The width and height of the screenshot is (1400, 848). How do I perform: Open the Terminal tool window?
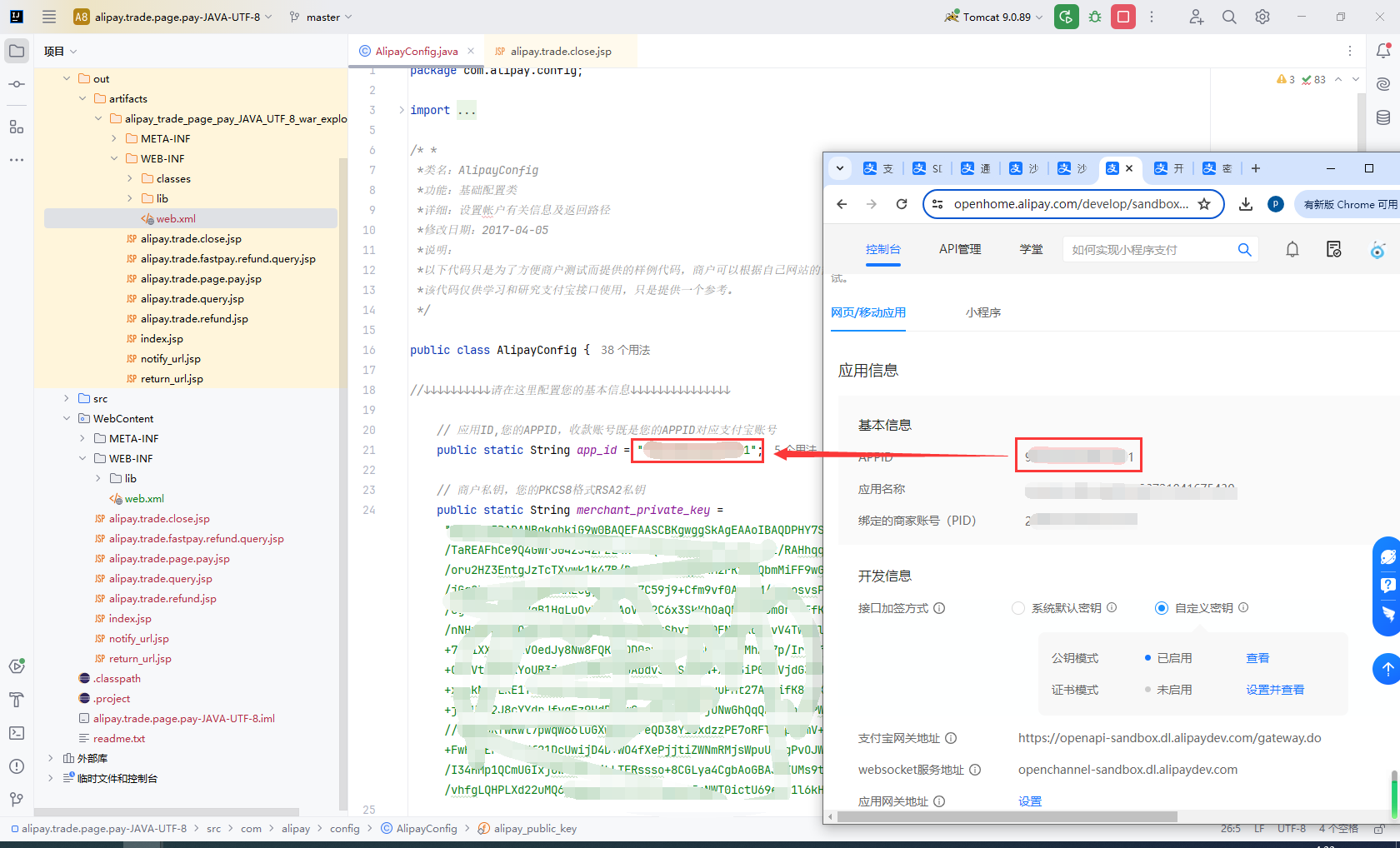point(17,733)
